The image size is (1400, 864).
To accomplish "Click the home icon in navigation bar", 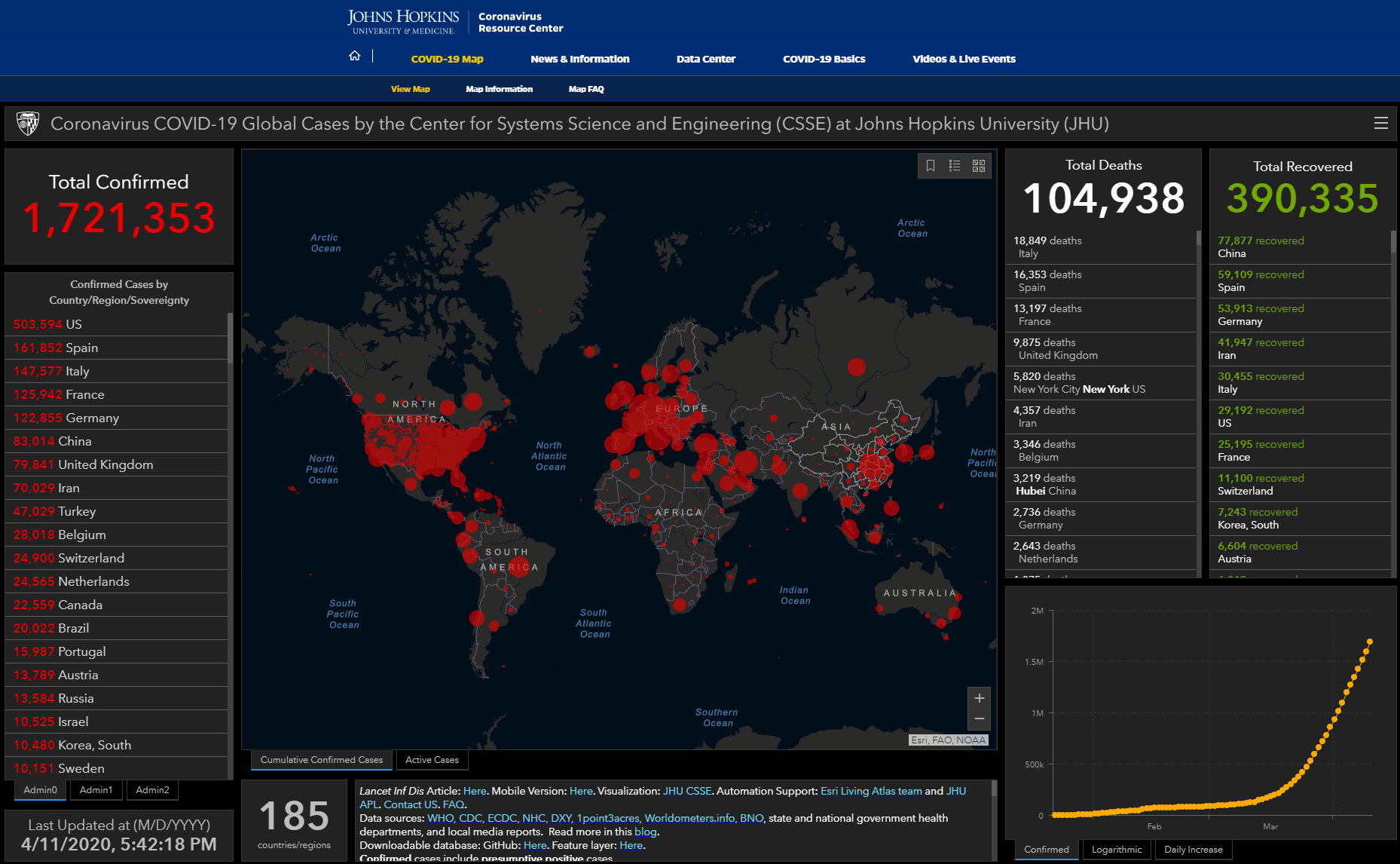I will (354, 57).
